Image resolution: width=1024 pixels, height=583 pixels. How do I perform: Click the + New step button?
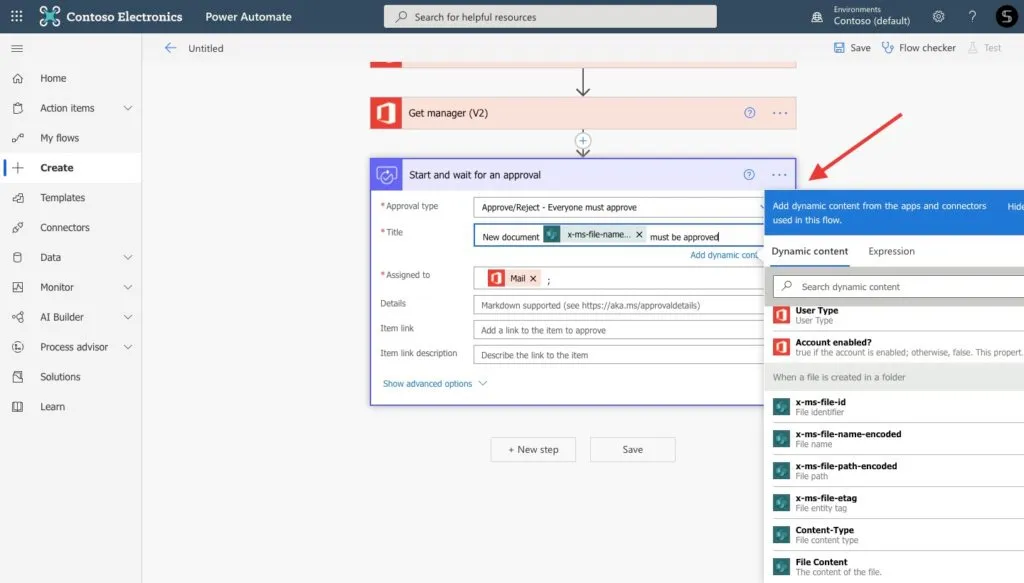click(x=534, y=449)
